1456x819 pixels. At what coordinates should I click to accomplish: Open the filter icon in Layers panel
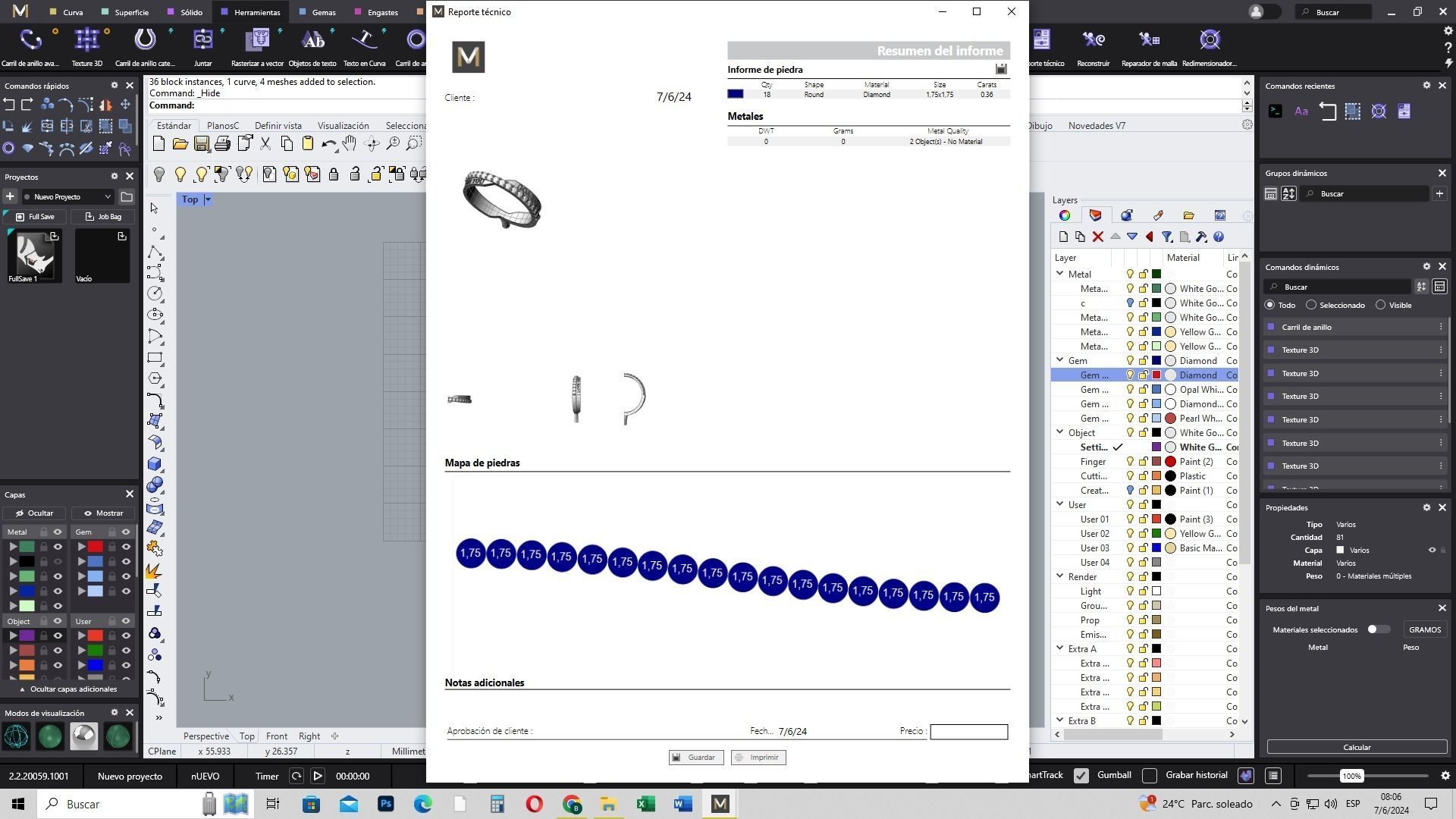(x=1167, y=237)
